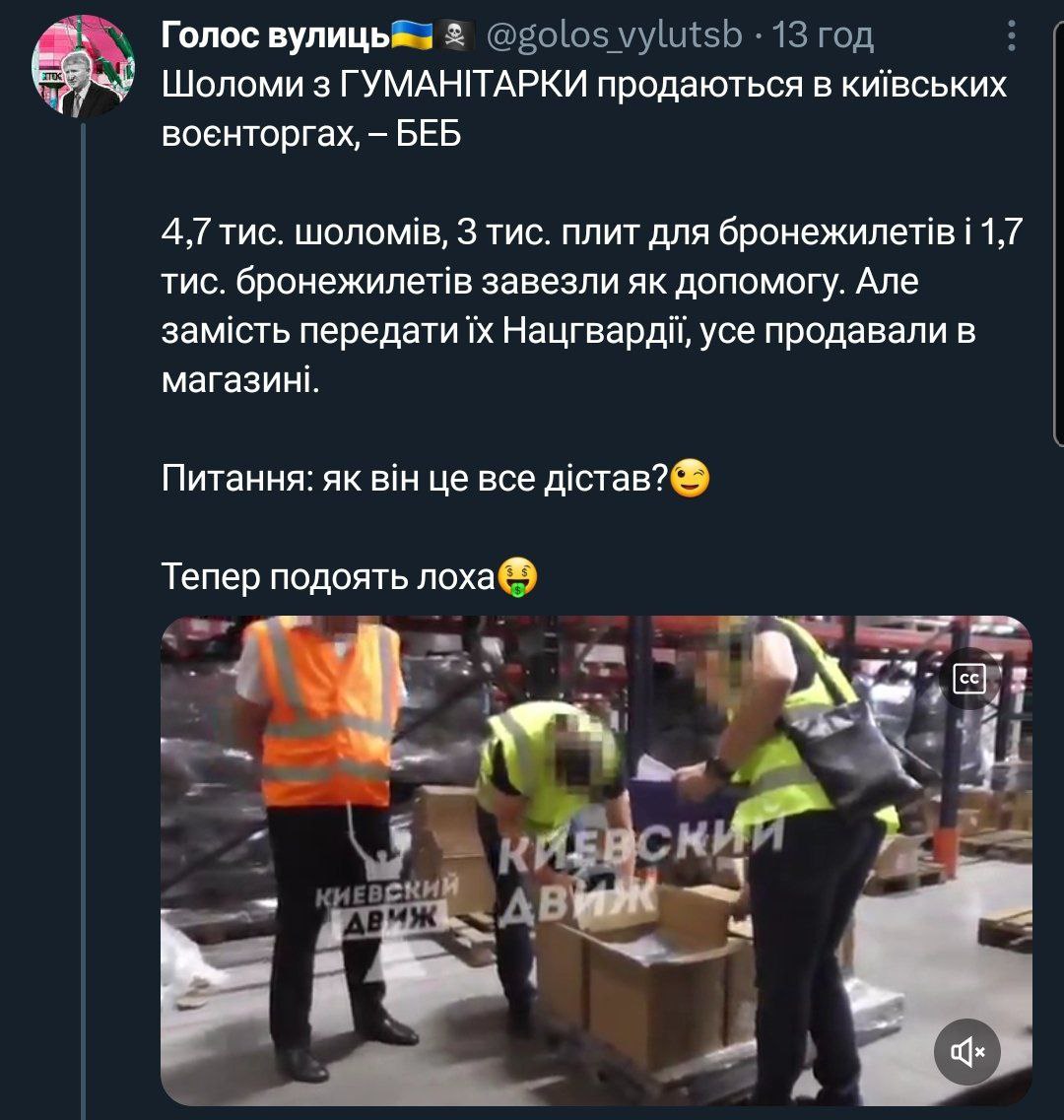This screenshot has height=1120, width=1064.
Task: Open the three-dot more options menu
Action: coord(1012,35)
